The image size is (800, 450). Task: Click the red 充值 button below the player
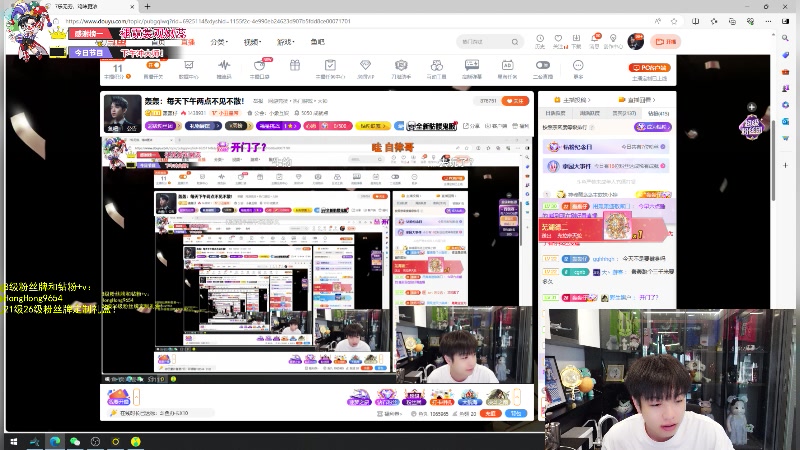(490, 413)
